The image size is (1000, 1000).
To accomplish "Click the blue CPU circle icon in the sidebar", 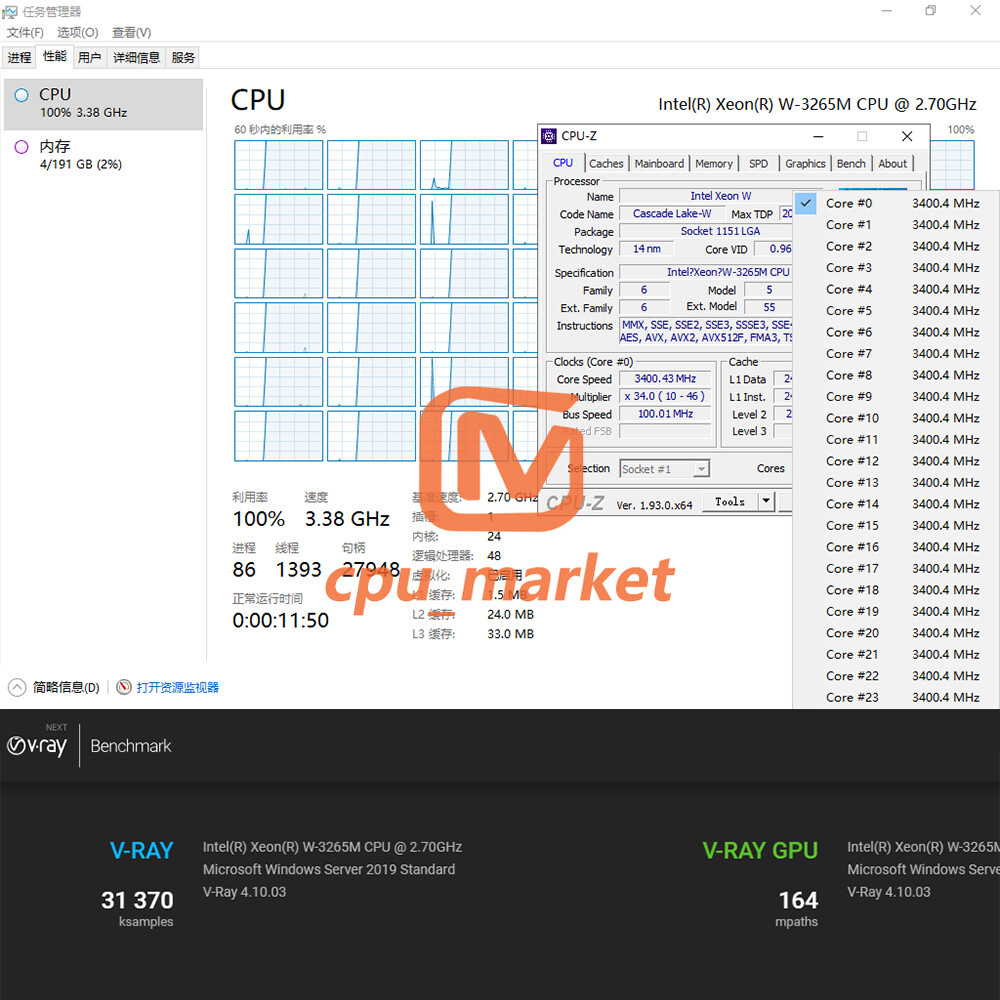I will pyautogui.click(x=22, y=95).
